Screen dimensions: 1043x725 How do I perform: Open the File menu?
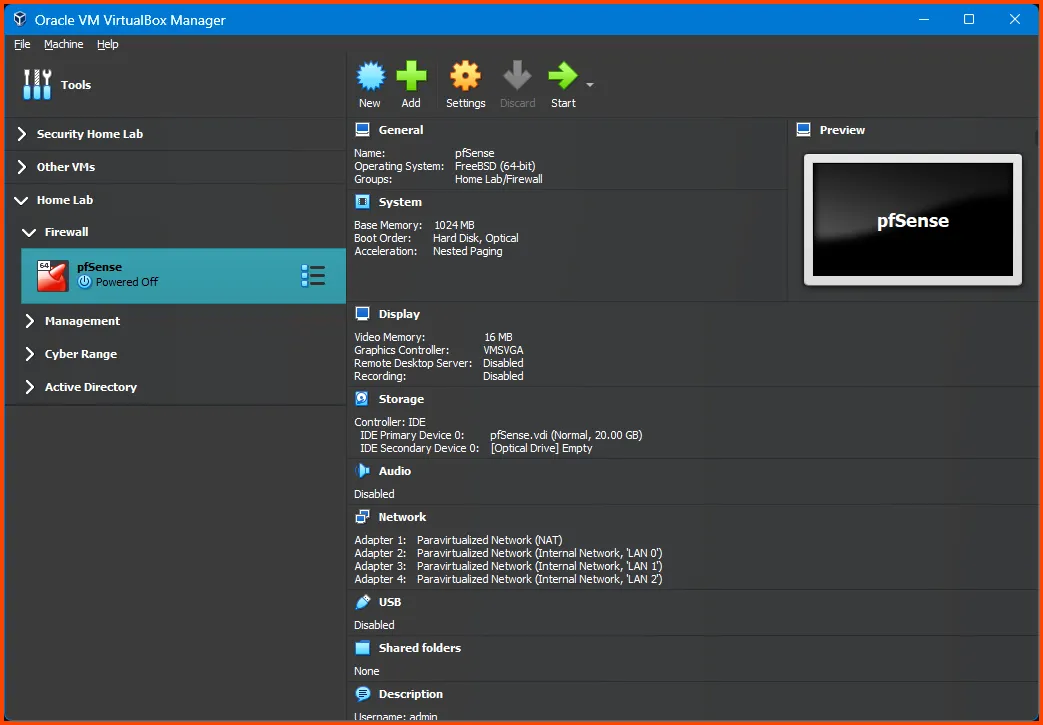click(x=22, y=44)
